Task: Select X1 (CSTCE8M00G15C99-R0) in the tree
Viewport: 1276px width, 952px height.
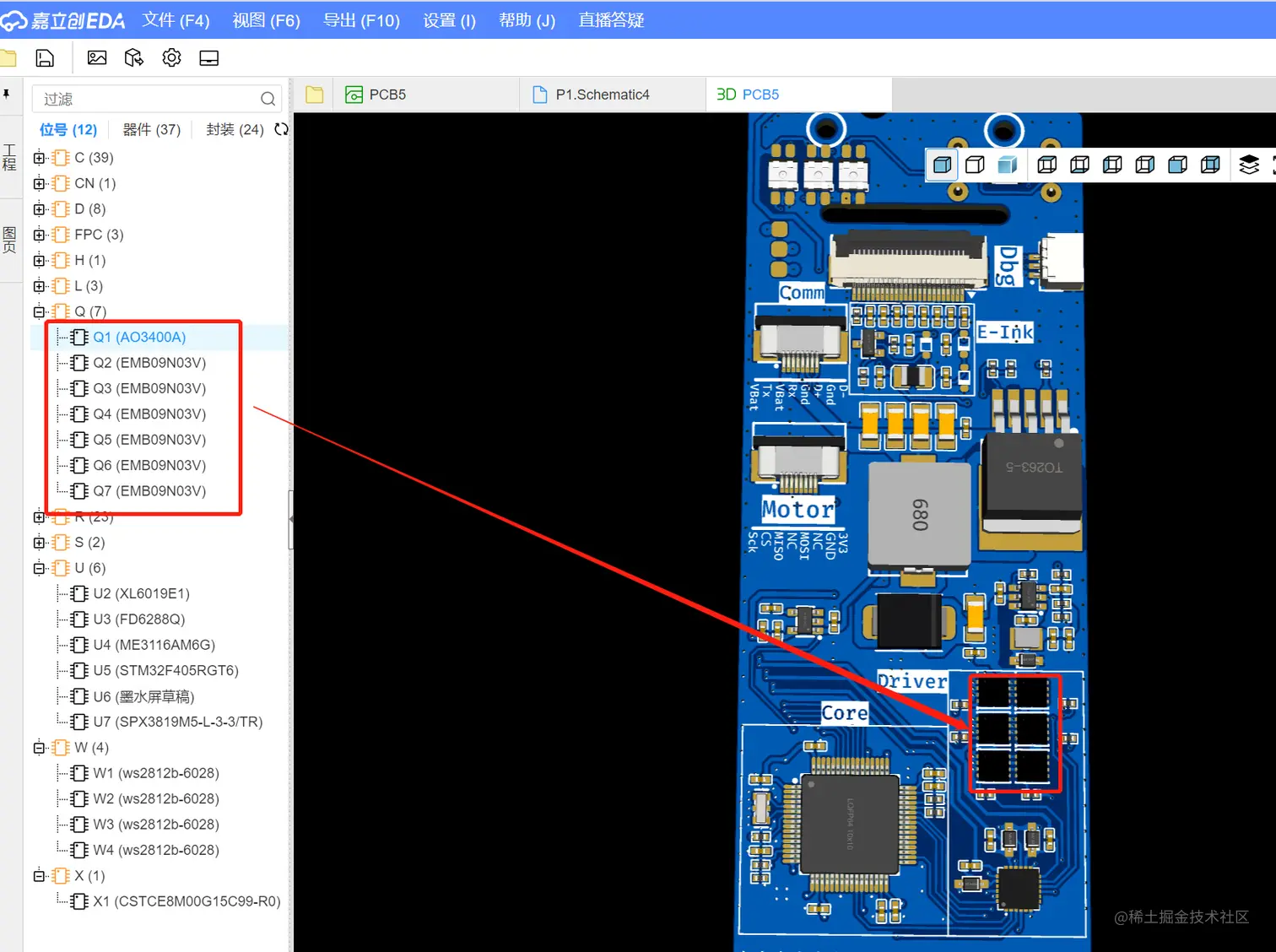Action: point(187,901)
